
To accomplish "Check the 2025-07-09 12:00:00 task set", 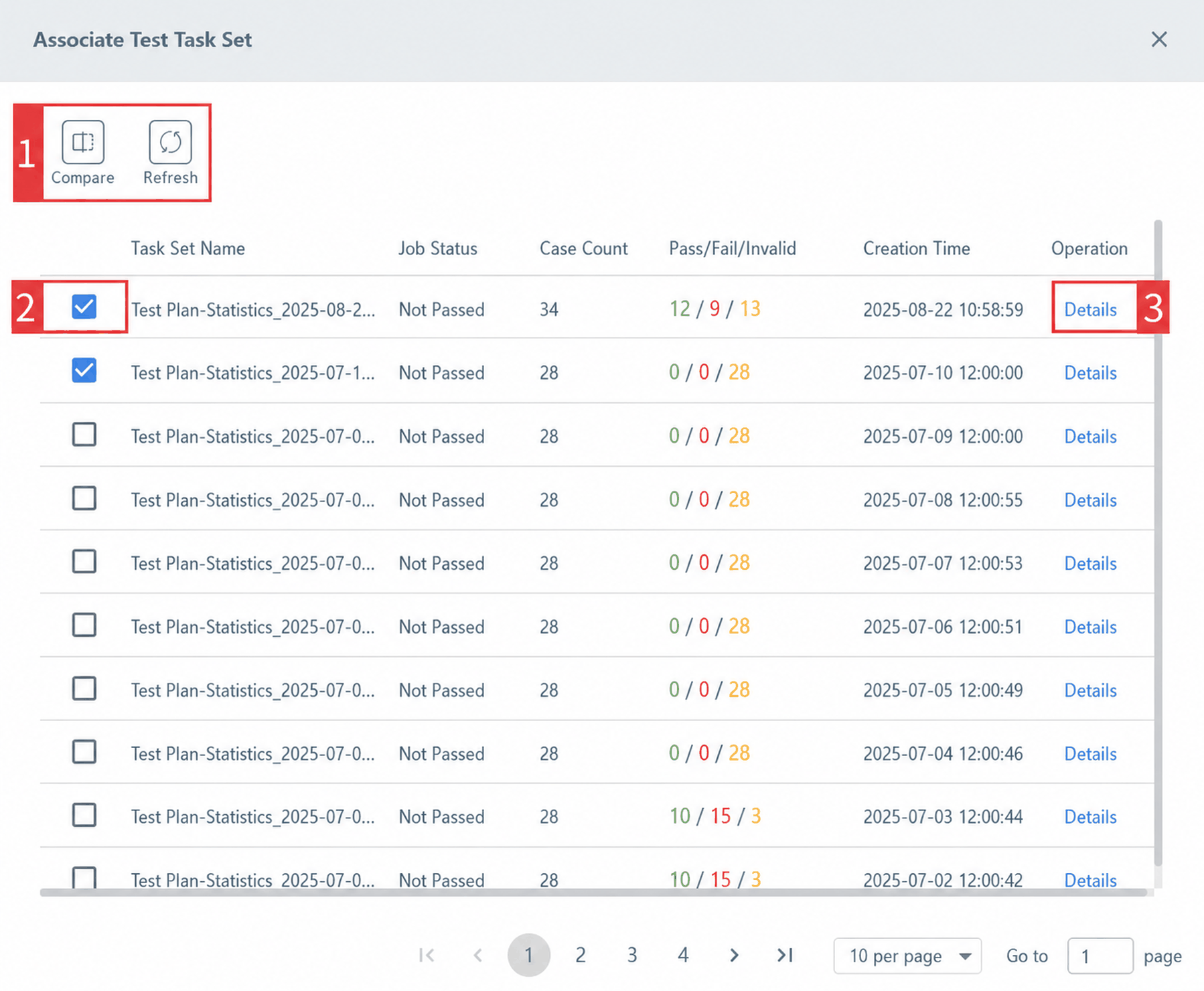I will click(x=84, y=434).
